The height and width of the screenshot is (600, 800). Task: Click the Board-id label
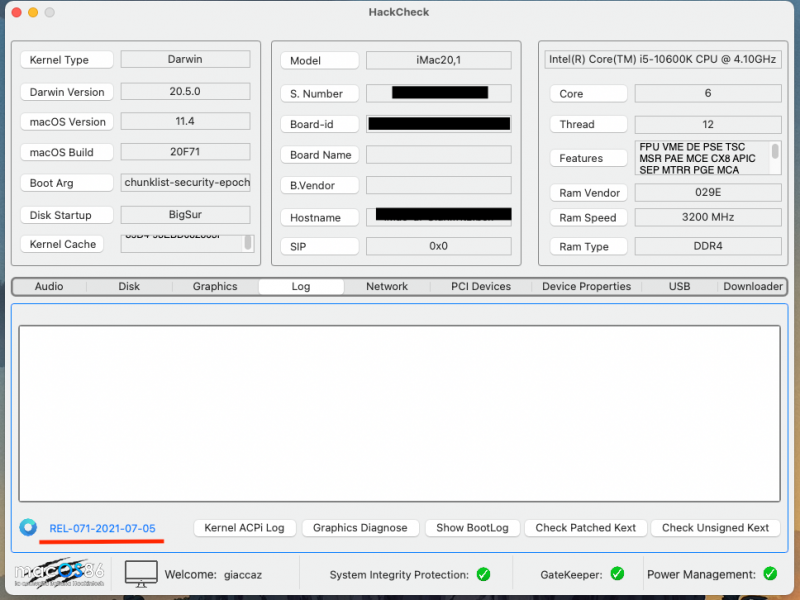(x=320, y=124)
